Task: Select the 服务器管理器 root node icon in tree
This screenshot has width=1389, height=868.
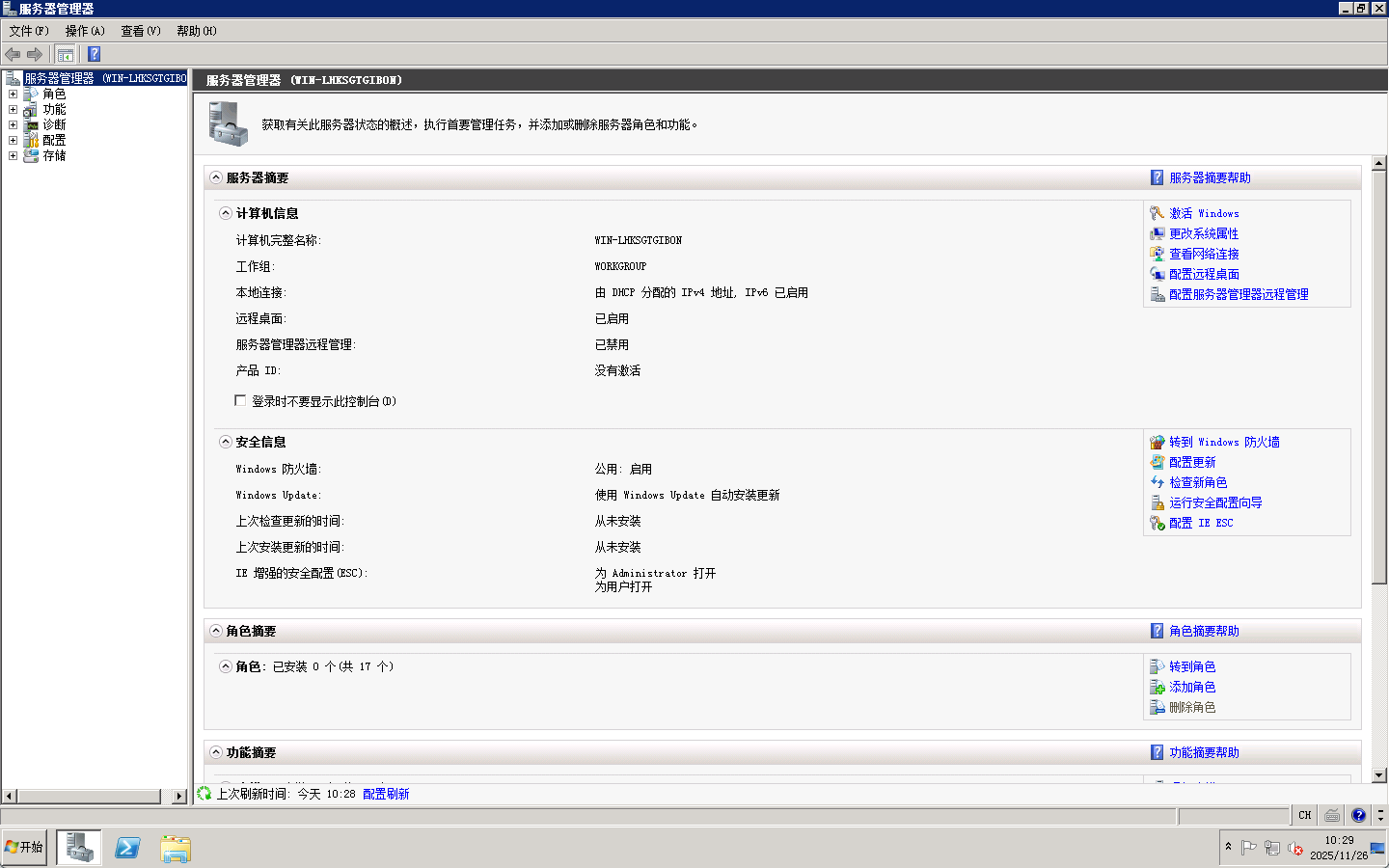Action: coord(14,78)
